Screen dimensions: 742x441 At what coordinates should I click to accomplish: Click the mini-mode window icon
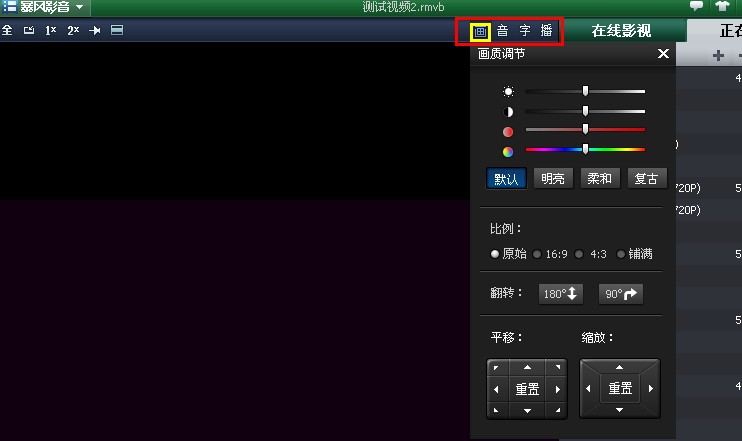[x=29, y=30]
